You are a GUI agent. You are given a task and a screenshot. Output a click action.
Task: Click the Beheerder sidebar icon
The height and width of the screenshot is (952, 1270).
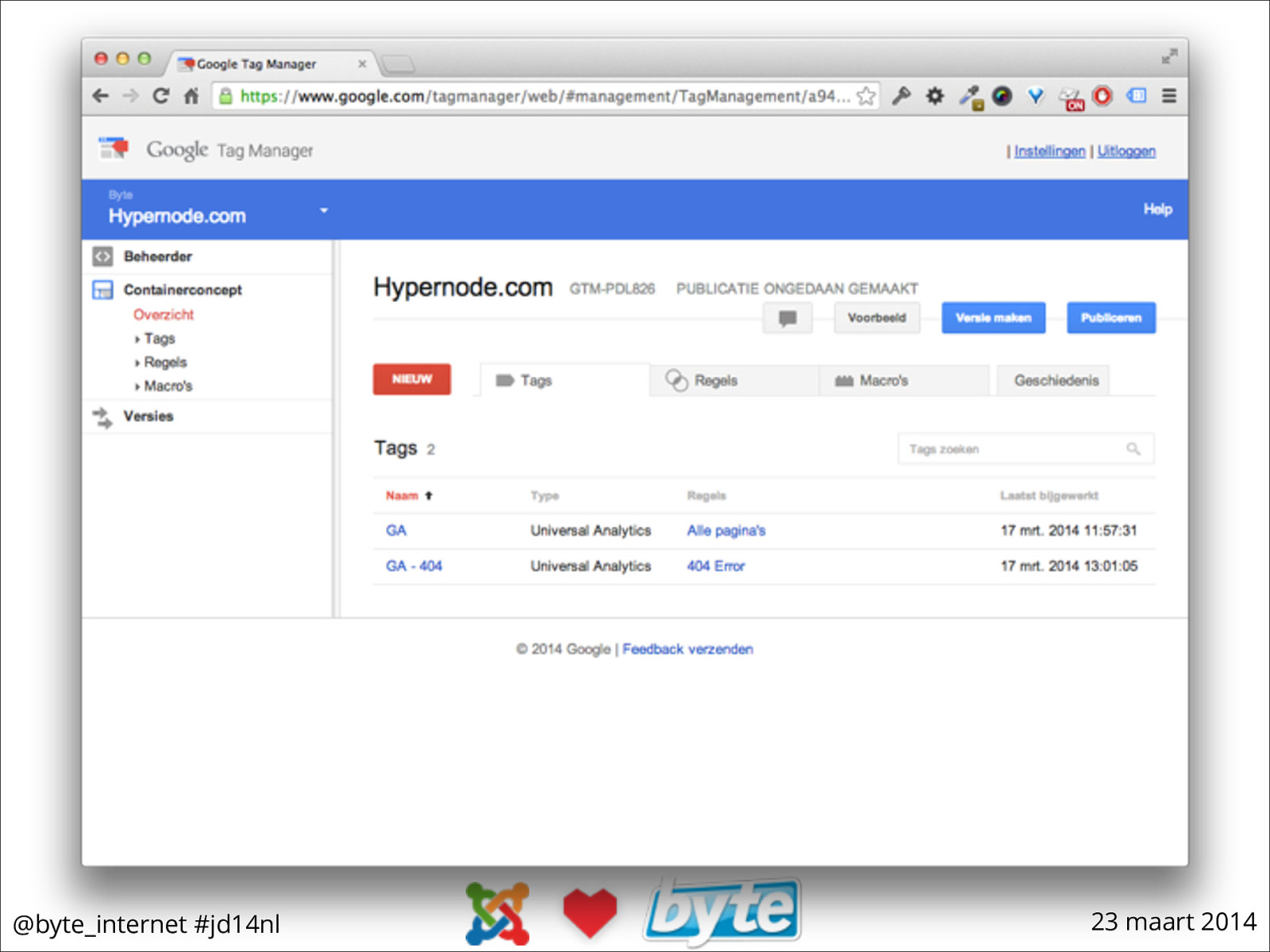[x=102, y=256]
